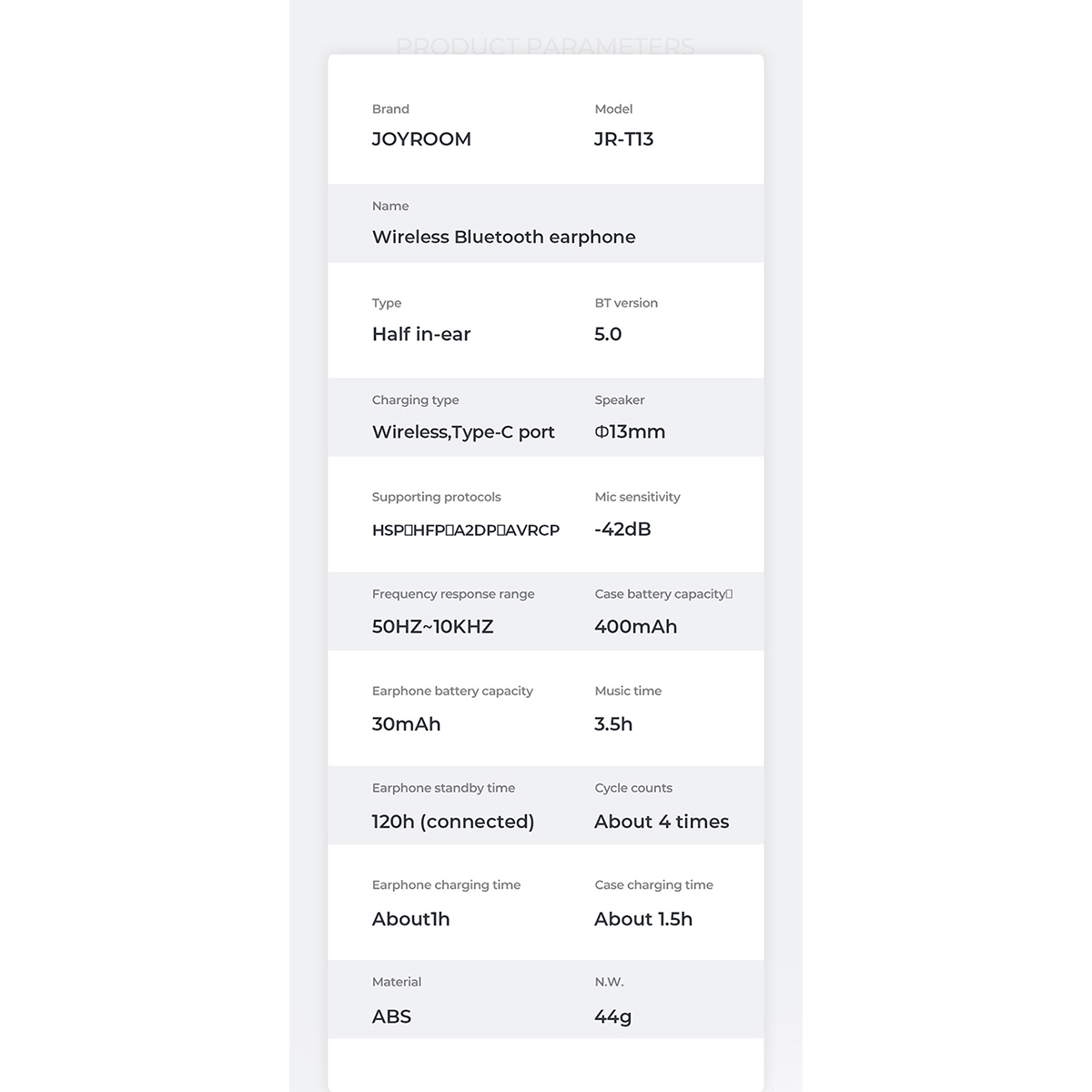Screen dimensions: 1092x1092
Task: Click the 400mAh case battery value
Action: [x=635, y=626]
